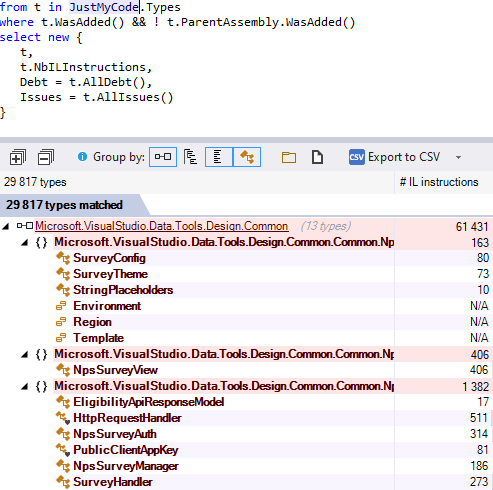
Task: Click JustMyCode in the query editor
Action: 104,7
